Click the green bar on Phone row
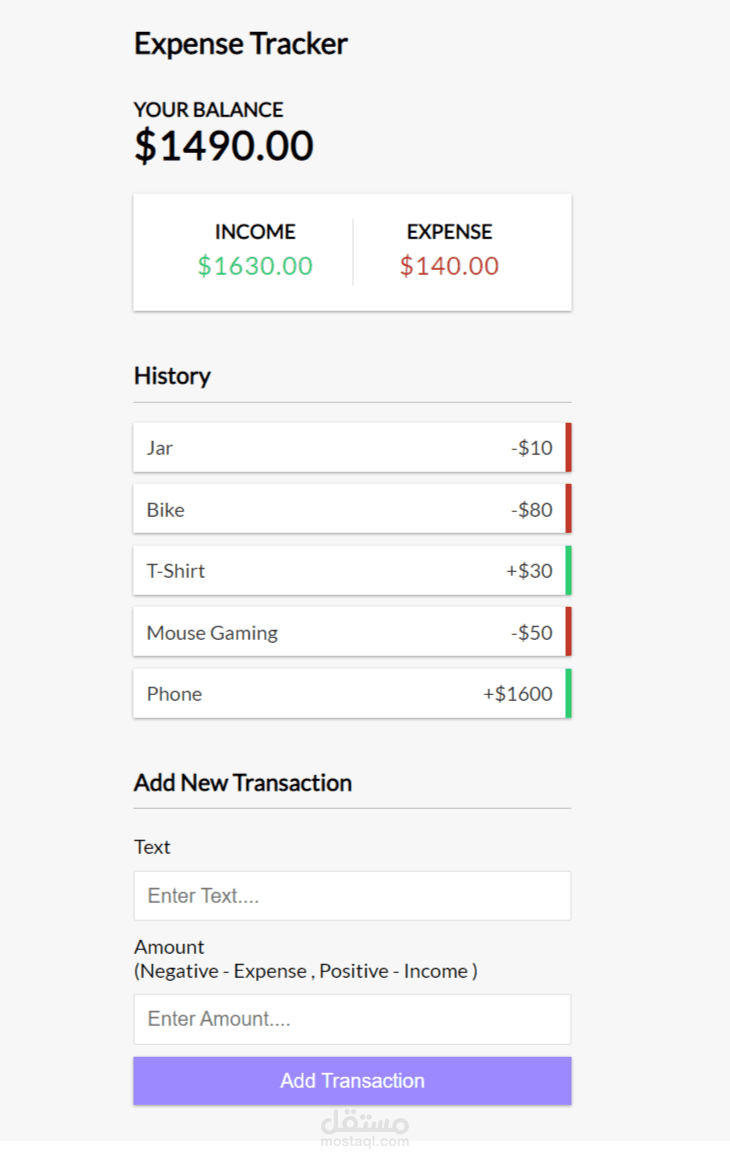This screenshot has width=730, height=1172. 568,694
